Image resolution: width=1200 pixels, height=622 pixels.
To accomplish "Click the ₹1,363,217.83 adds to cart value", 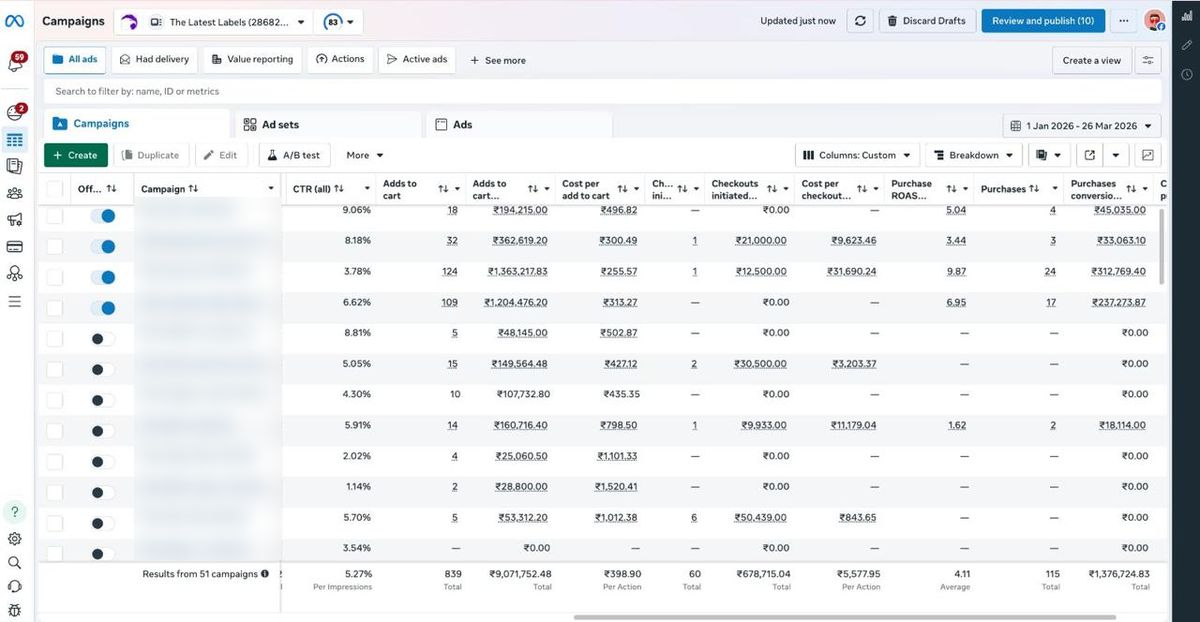I will tap(517, 272).
